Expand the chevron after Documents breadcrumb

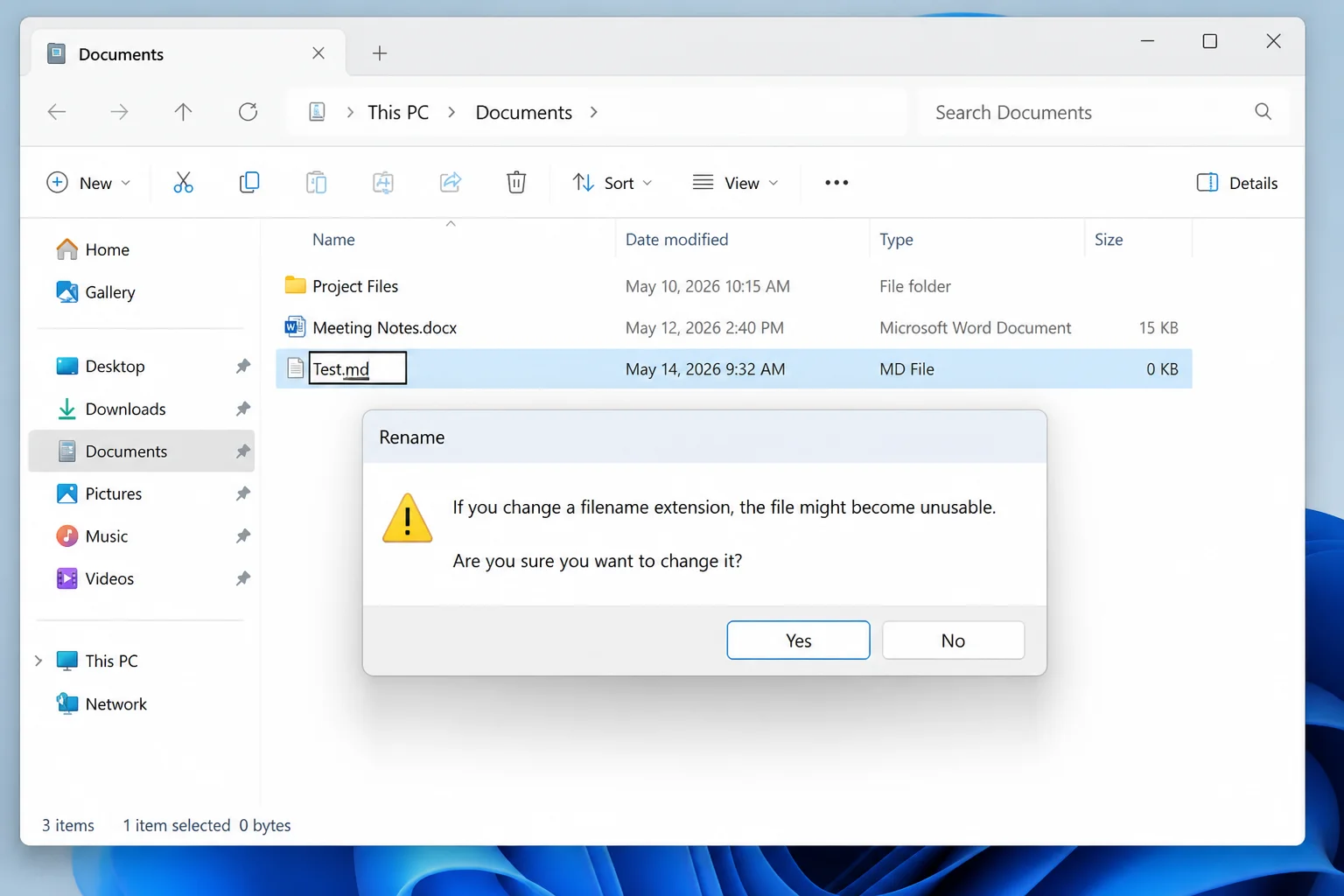click(x=594, y=112)
